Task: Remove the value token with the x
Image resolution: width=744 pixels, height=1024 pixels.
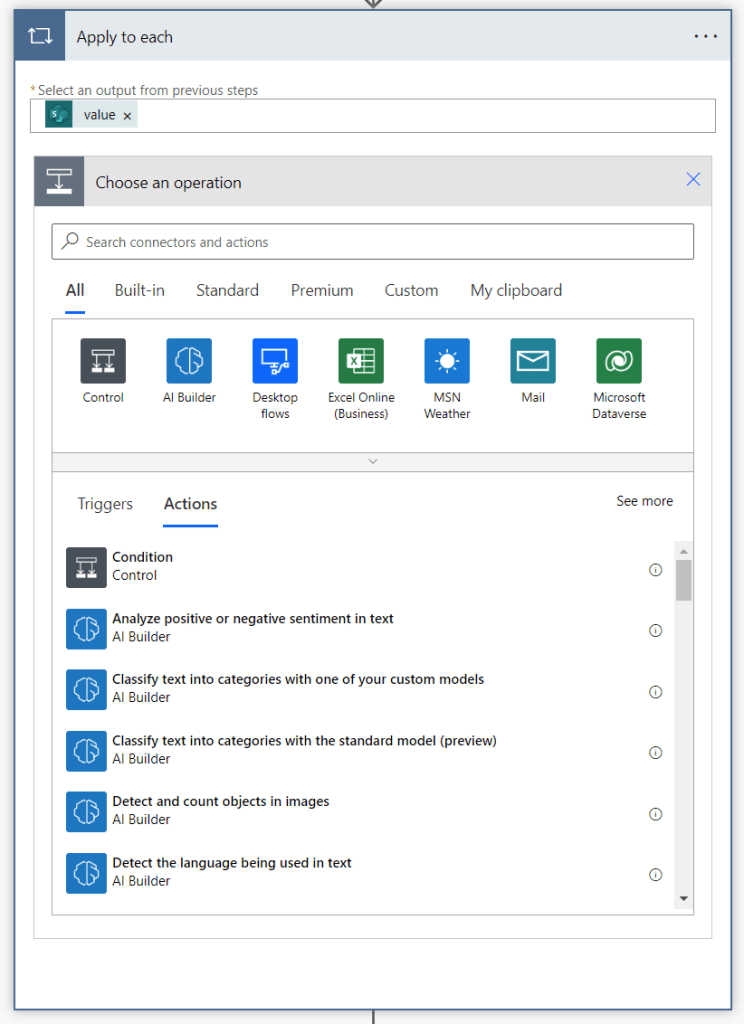Action: pyautogui.click(x=127, y=116)
